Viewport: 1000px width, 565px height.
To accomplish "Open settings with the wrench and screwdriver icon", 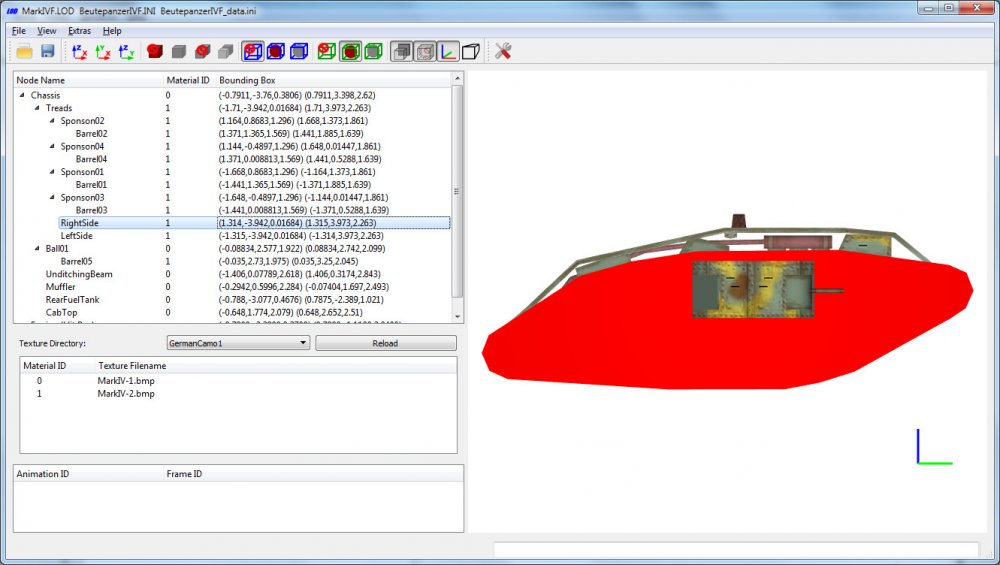I will (x=503, y=52).
